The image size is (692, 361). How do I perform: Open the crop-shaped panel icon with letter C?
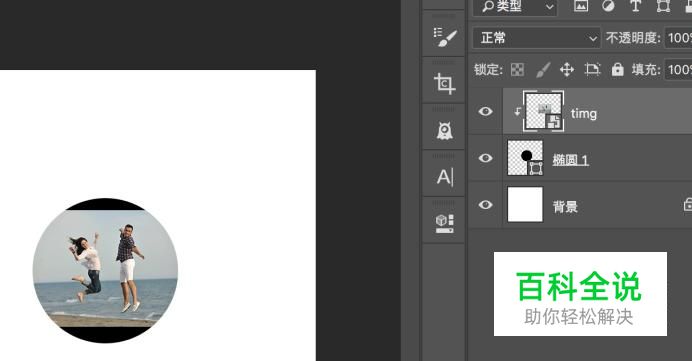coord(444,83)
